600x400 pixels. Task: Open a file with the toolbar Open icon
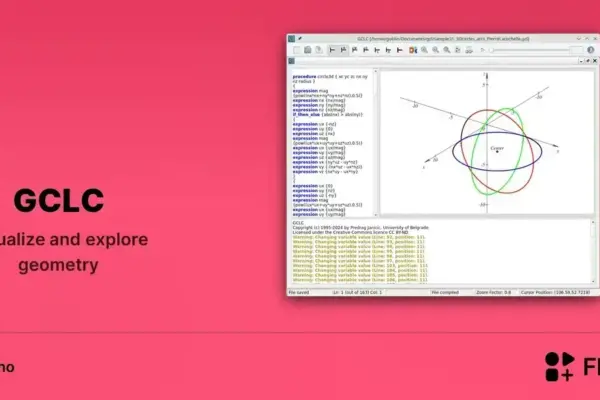pos(308,50)
